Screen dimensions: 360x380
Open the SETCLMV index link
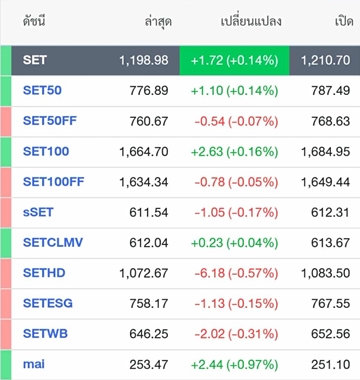(53, 242)
